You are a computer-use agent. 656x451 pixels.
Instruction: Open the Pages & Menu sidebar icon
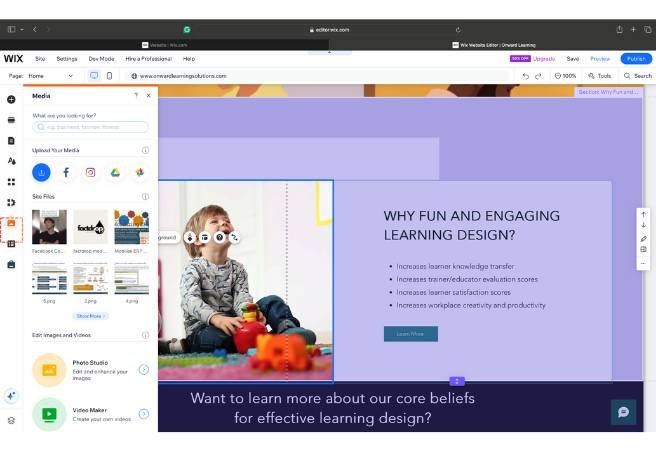[x=11, y=141]
